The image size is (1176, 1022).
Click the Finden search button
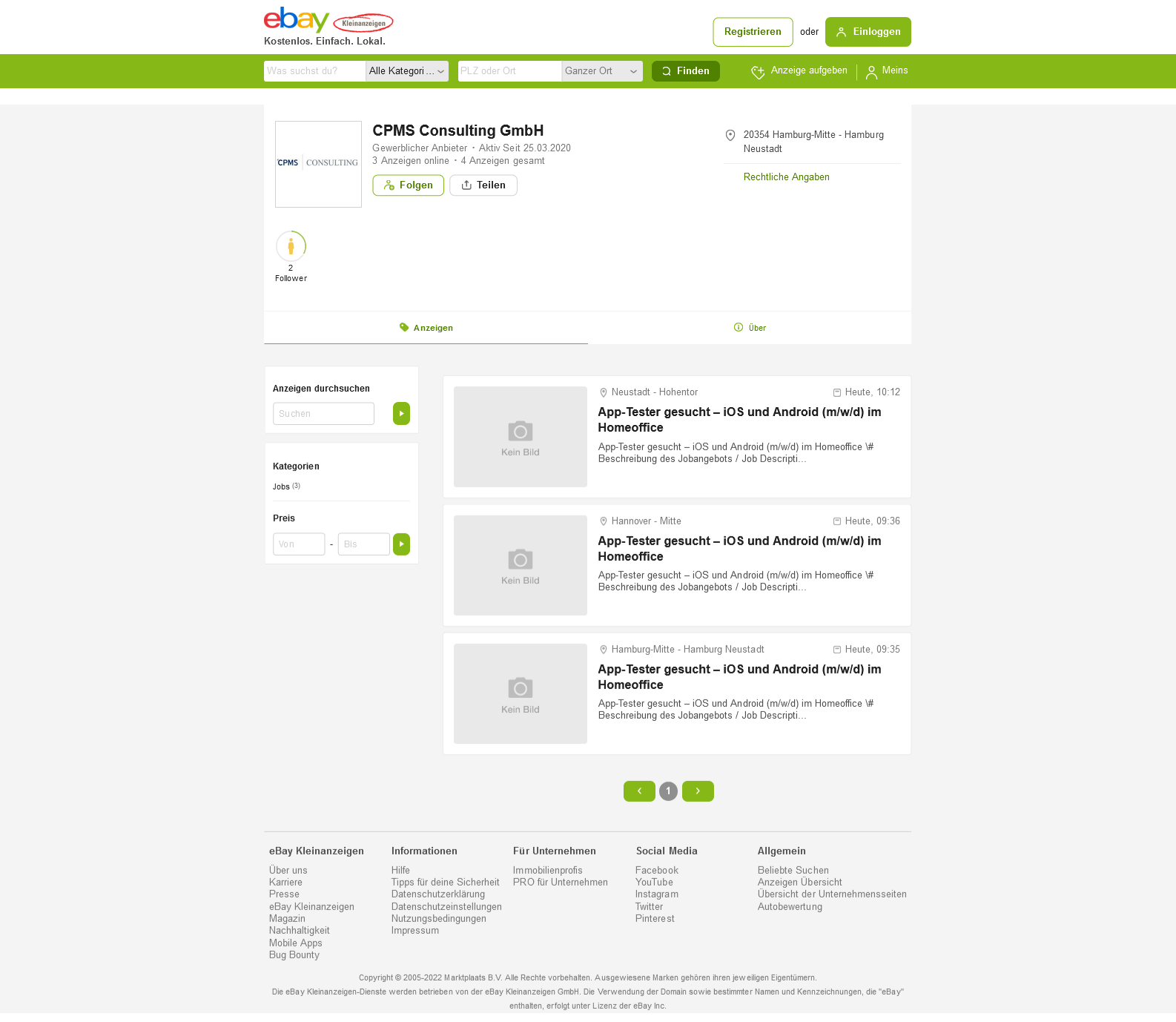[x=686, y=71]
